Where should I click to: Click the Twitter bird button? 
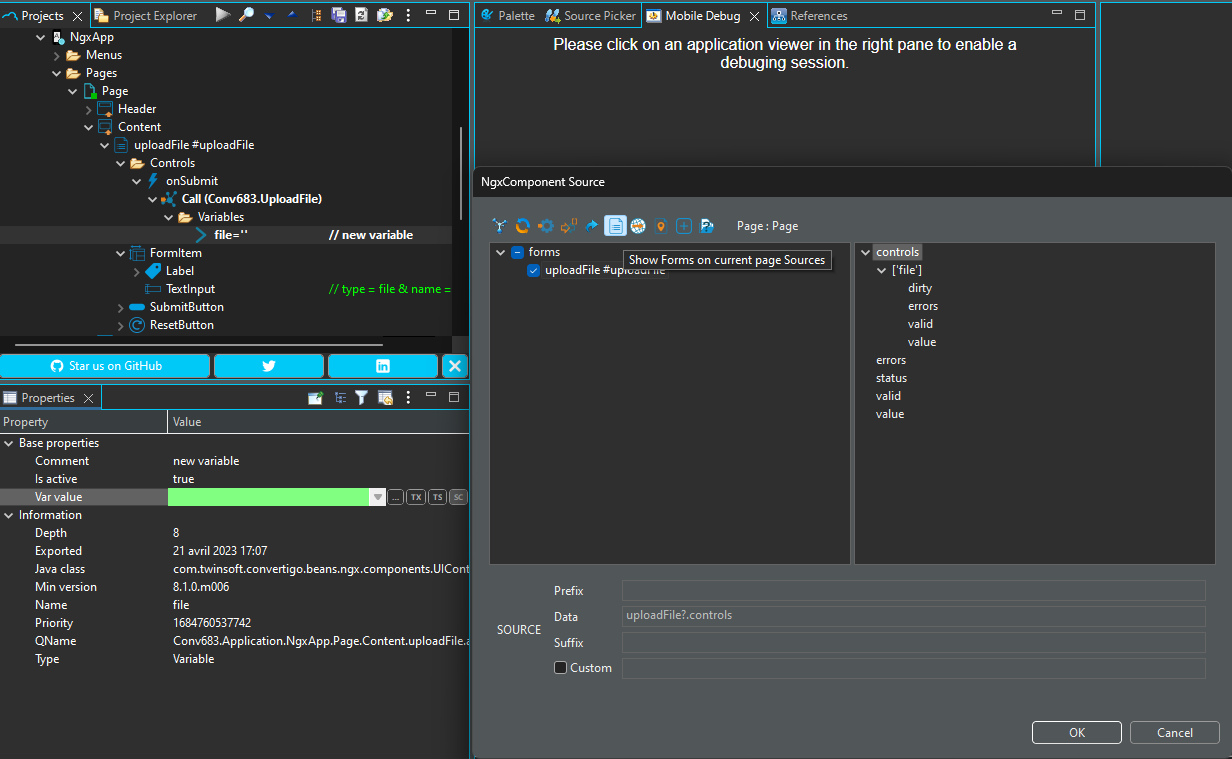pos(269,366)
